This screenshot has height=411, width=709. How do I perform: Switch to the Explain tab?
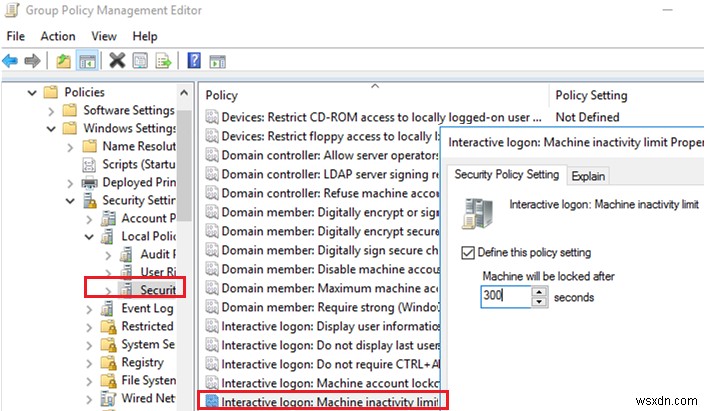(x=588, y=176)
